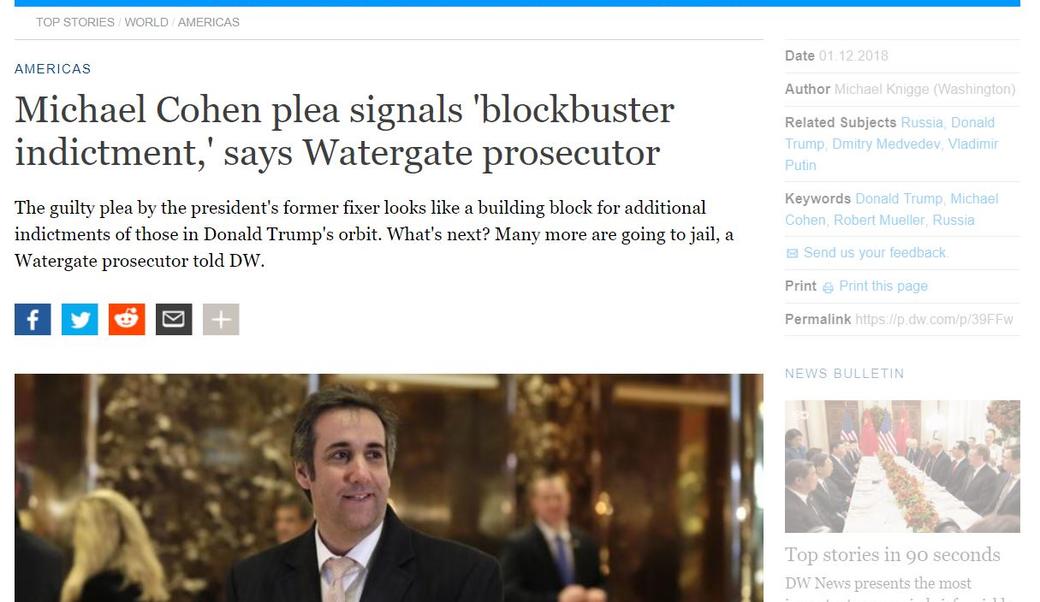Image resolution: width=1040 pixels, height=602 pixels.
Task: Open Top stories in 90 seconds
Action: 892,554
